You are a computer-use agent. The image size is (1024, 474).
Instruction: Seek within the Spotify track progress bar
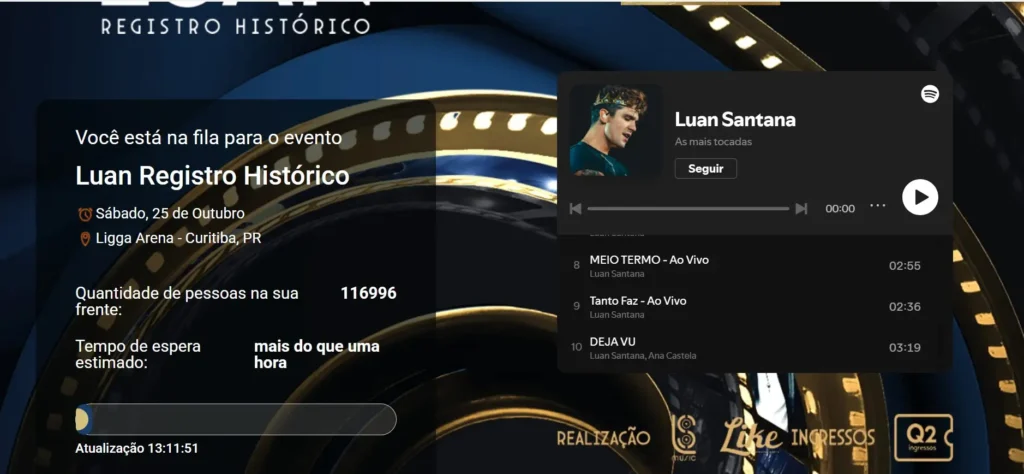(x=688, y=208)
